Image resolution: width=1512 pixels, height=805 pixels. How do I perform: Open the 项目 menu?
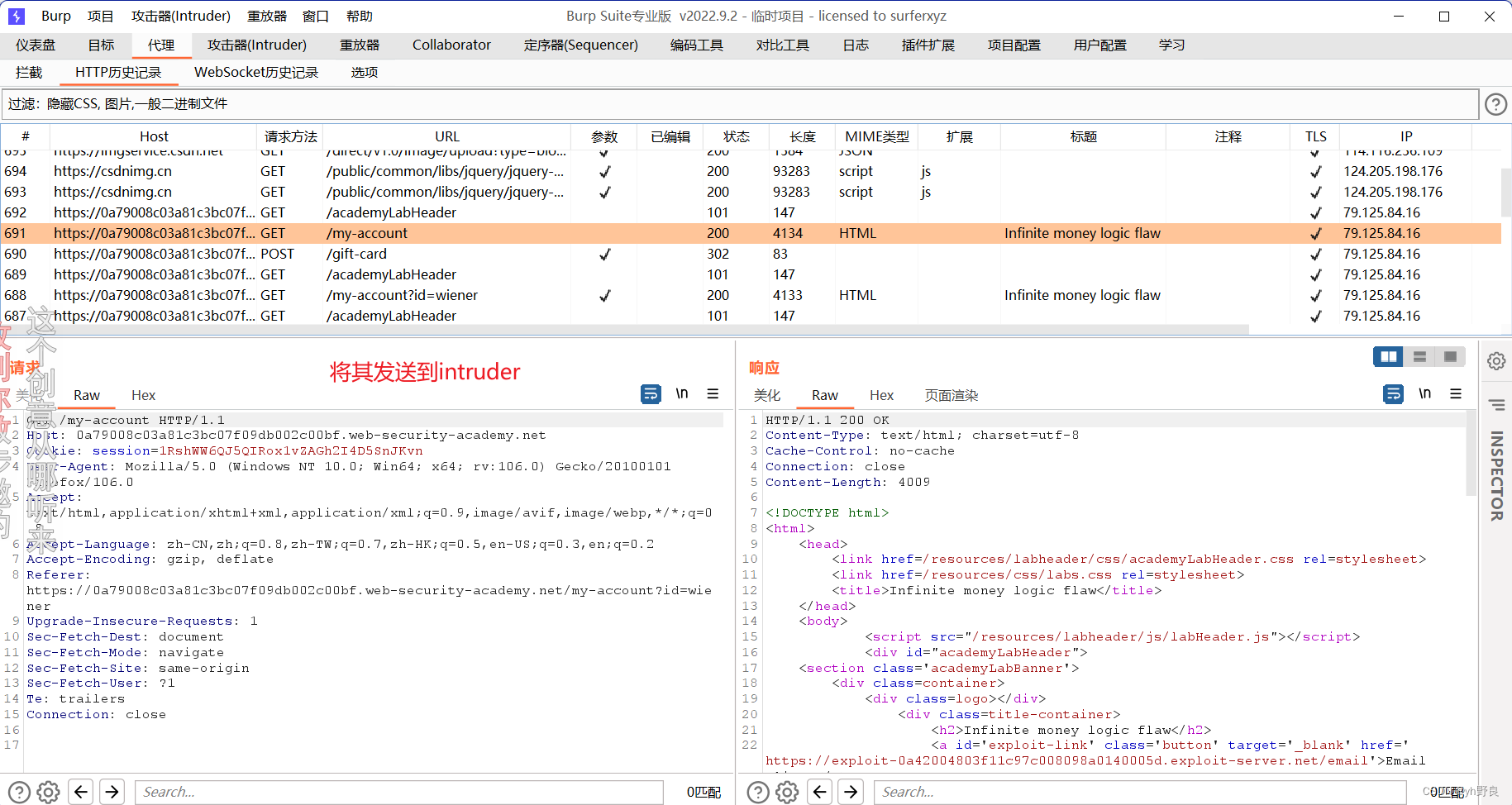[101, 16]
